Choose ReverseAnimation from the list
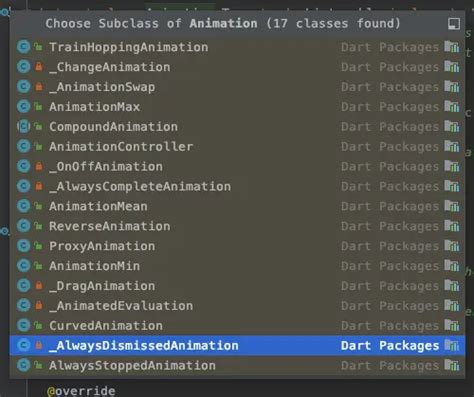This screenshot has height=397, width=474. (x=237, y=226)
